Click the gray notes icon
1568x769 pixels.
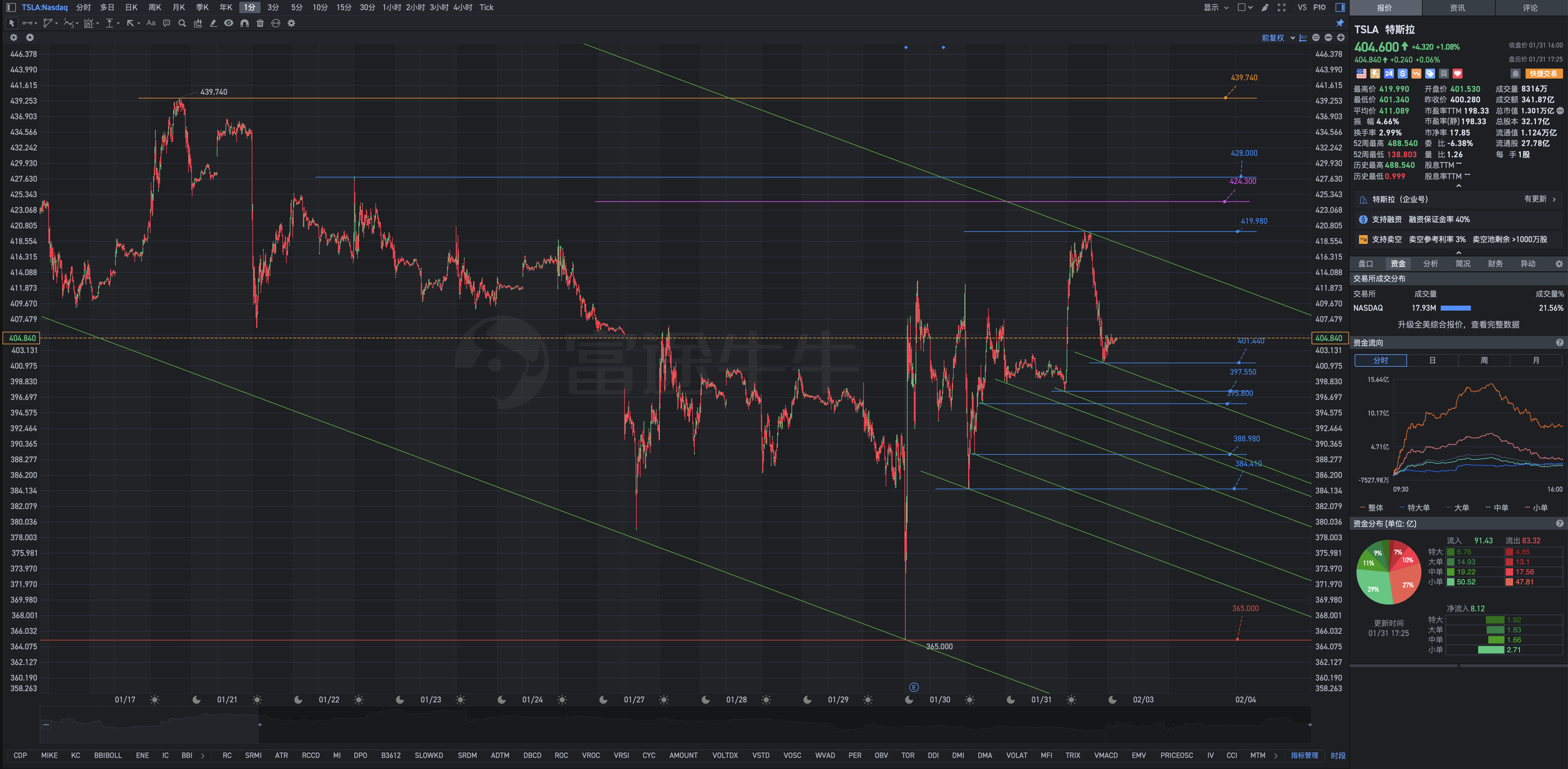pos(1444,74)
